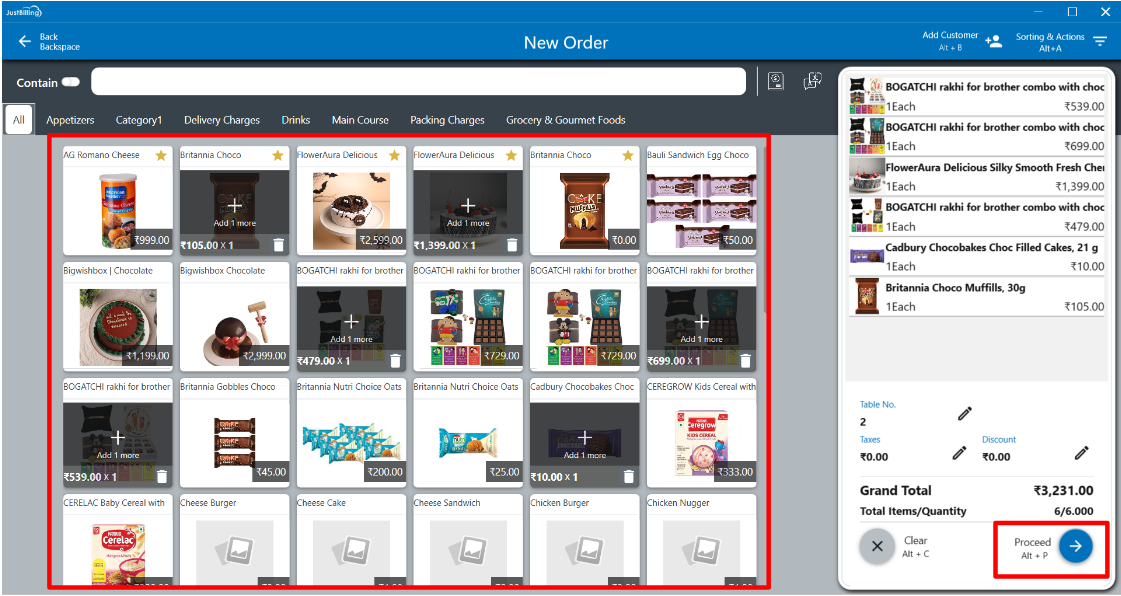Edit Taxes using its pencil icon

click(959, 453)
